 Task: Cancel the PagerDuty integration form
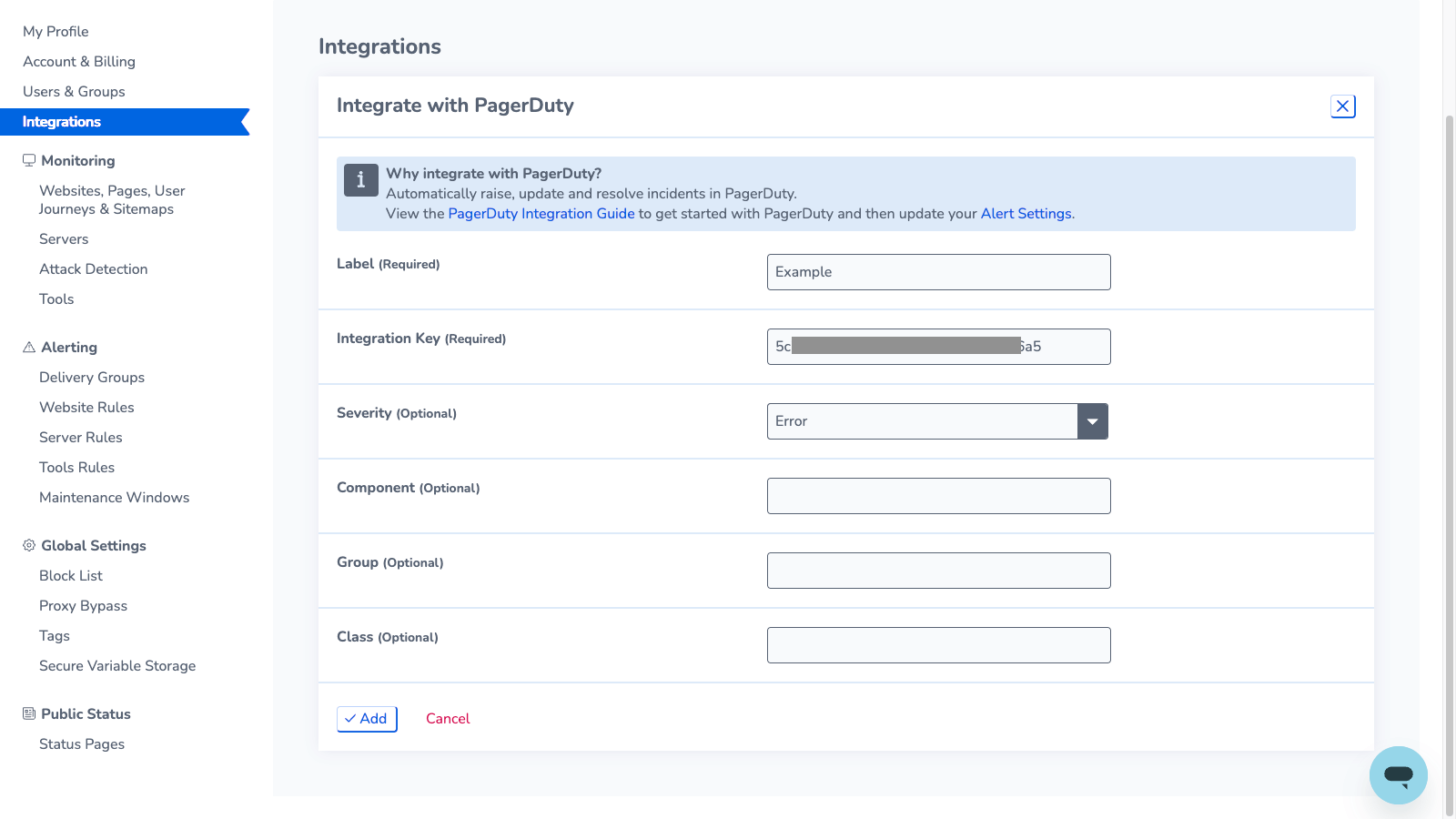(x=448, y=719)
